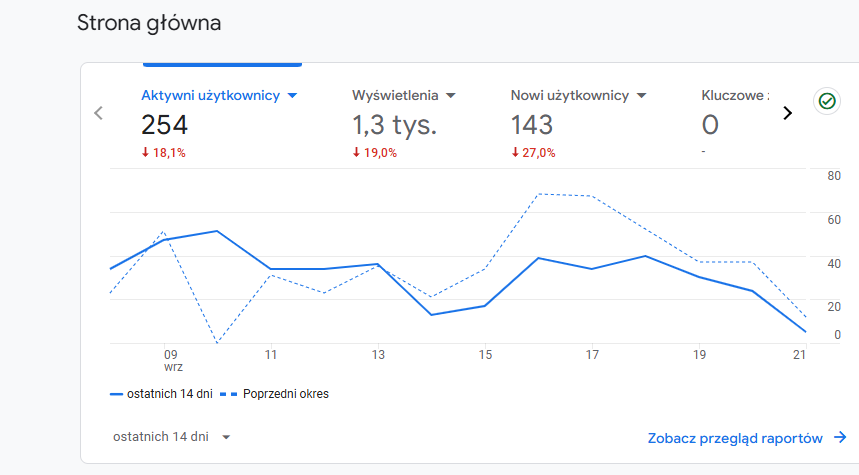
Task: Open dropdown arrow next to Aktywni użytkownicy
Action: [x=292, y=96]
